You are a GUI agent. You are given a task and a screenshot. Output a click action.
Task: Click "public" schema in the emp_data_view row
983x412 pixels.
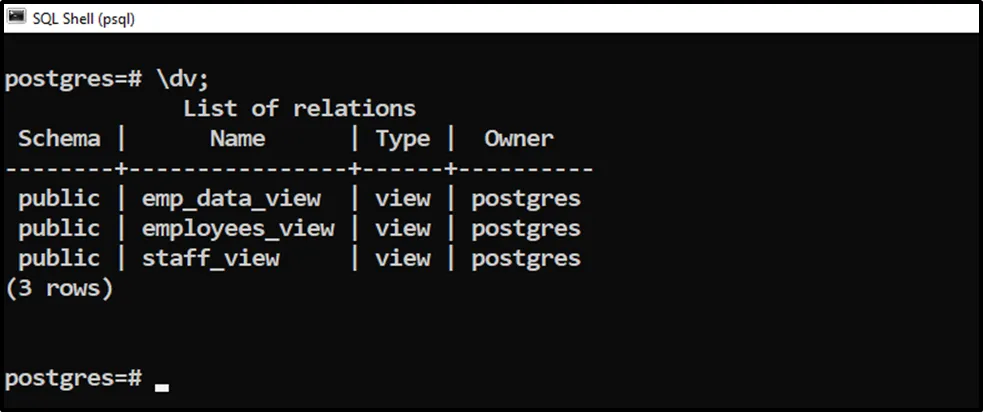tap(59, 199)
